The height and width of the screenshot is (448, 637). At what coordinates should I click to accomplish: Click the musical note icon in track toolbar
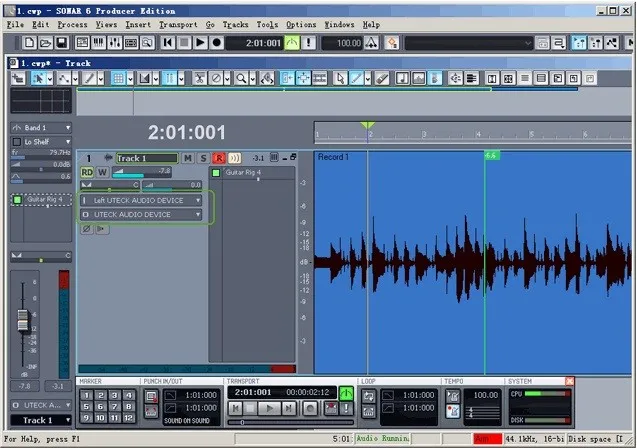coord(402,78)
